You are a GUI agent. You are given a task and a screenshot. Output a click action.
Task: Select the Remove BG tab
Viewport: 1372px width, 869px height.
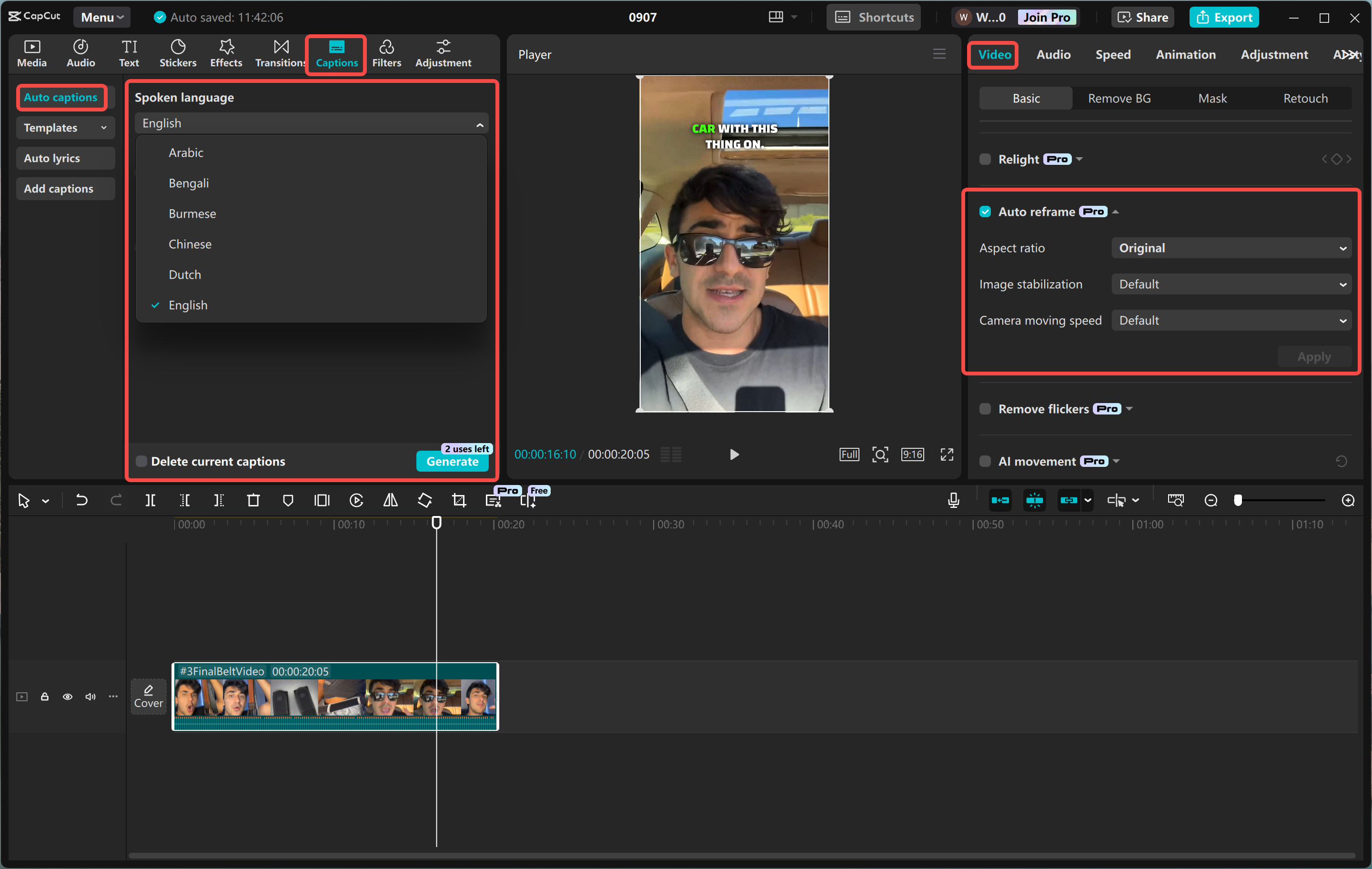click(x=1119, y=99)
